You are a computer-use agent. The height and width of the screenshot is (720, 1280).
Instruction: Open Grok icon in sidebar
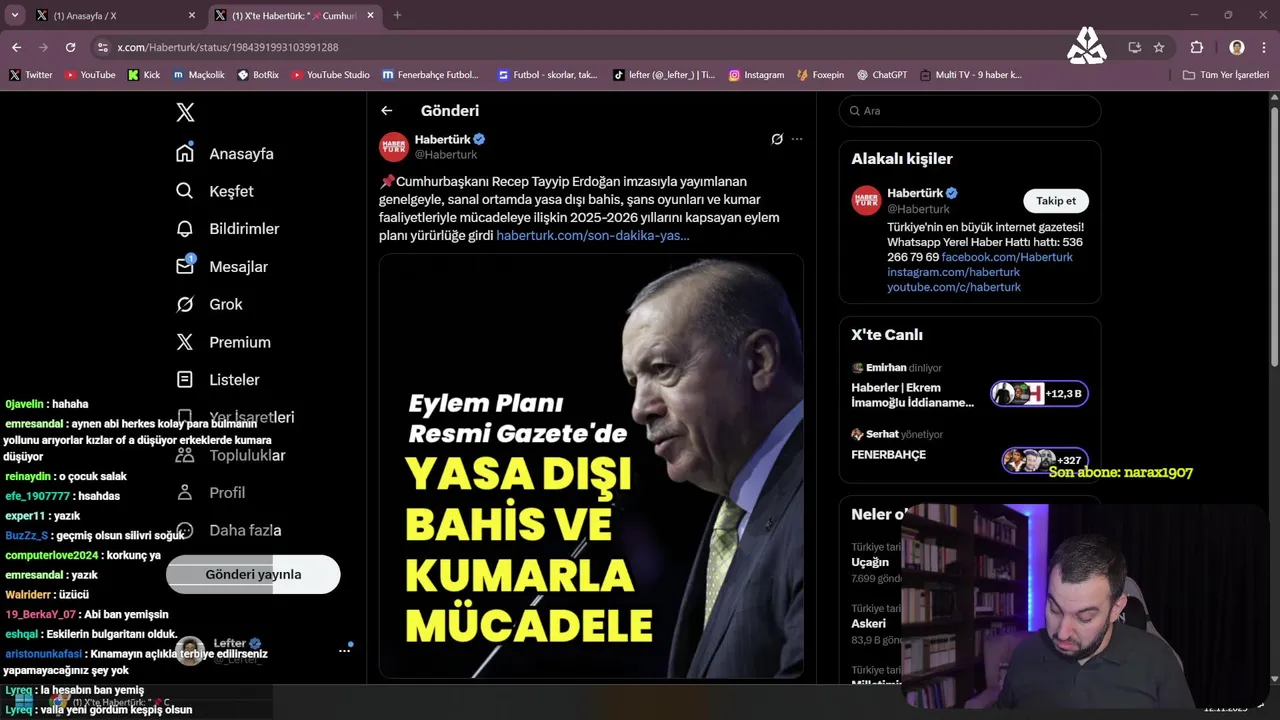[x=184, y=304]
